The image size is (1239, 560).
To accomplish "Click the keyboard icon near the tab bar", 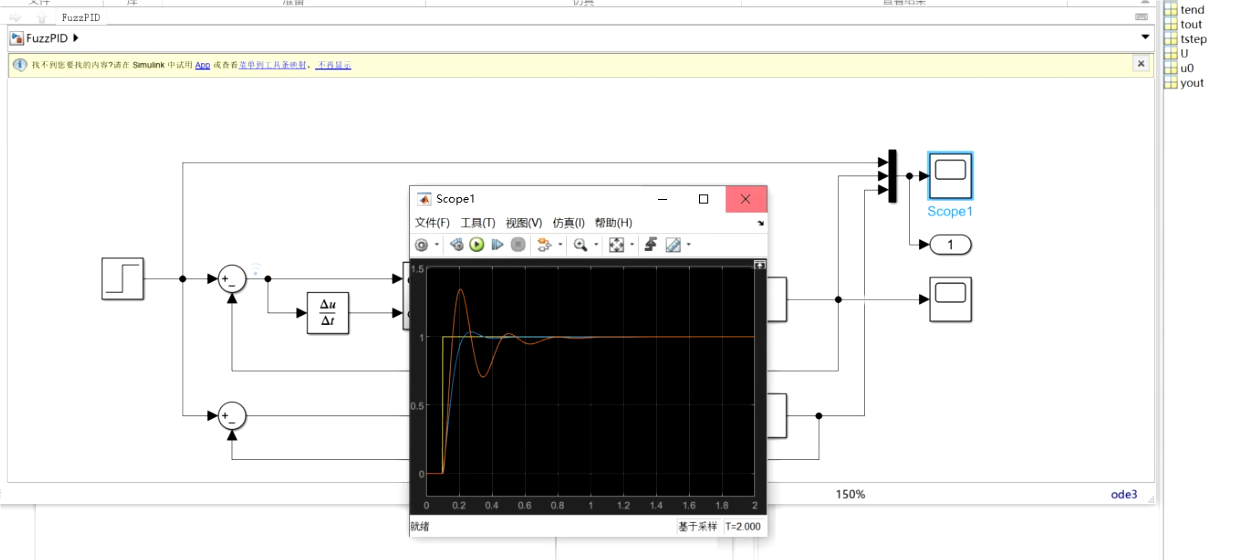I will pos(1142,17).
